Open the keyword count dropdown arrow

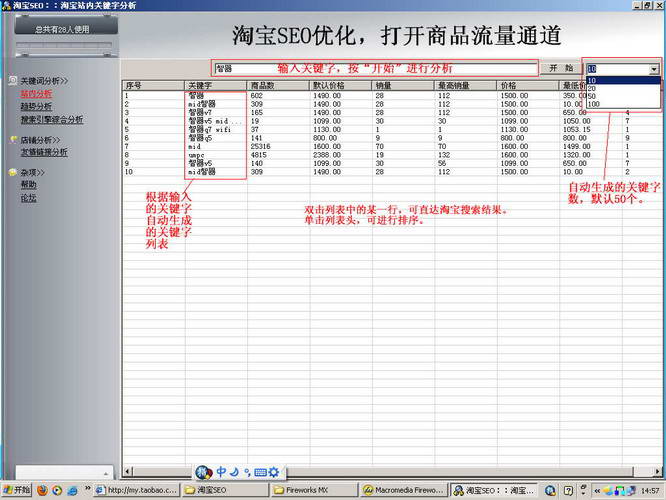coord(654,69)
